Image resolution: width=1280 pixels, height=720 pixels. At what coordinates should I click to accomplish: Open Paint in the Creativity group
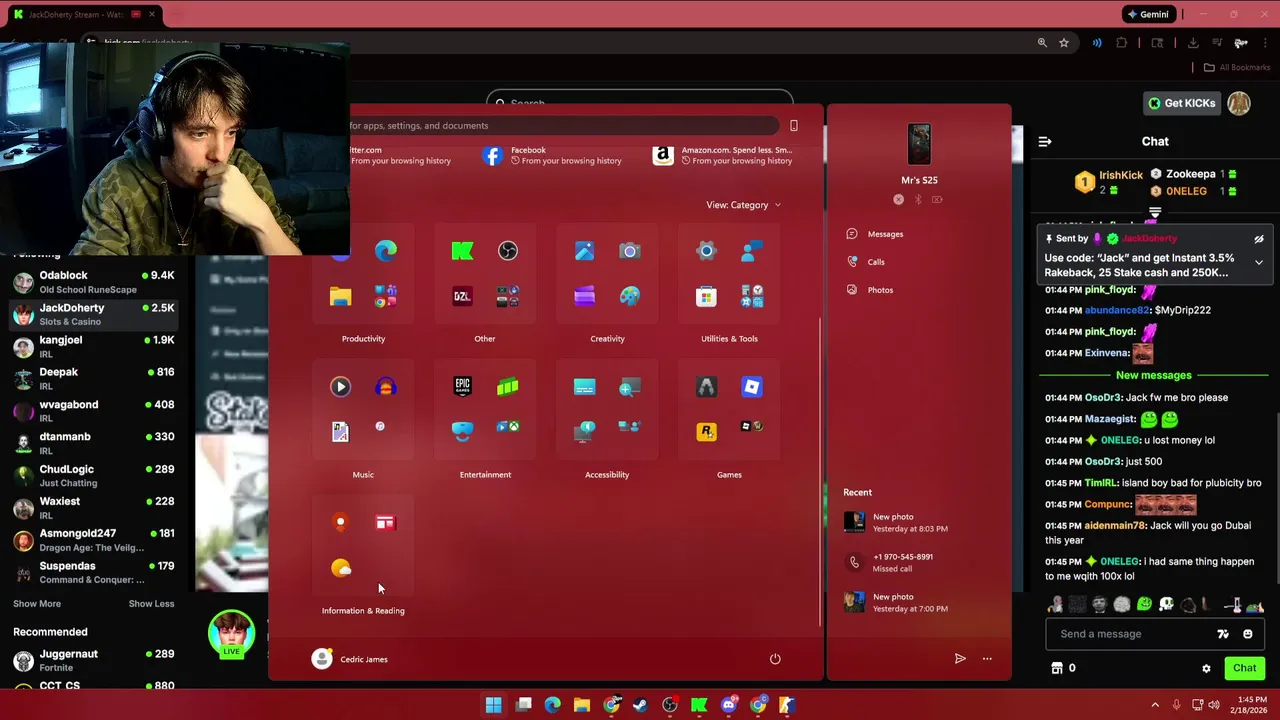[630, 296]
